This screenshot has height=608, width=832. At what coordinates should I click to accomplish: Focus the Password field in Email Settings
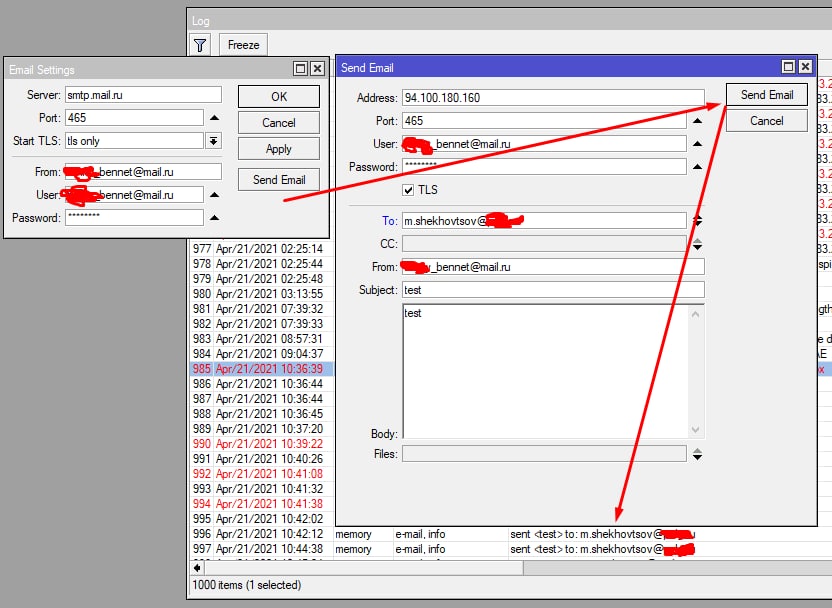point(134,218)
